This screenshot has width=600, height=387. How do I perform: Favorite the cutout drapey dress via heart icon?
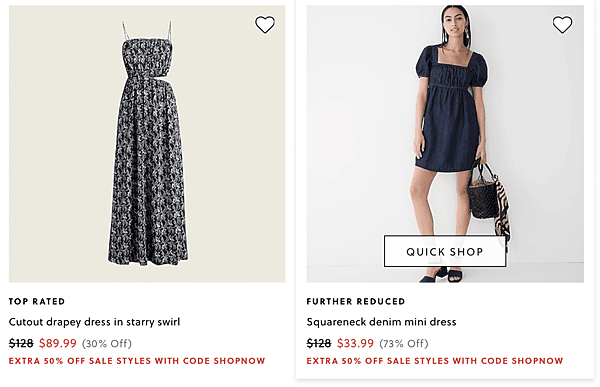pyautogui.click(x=265, y=24)
